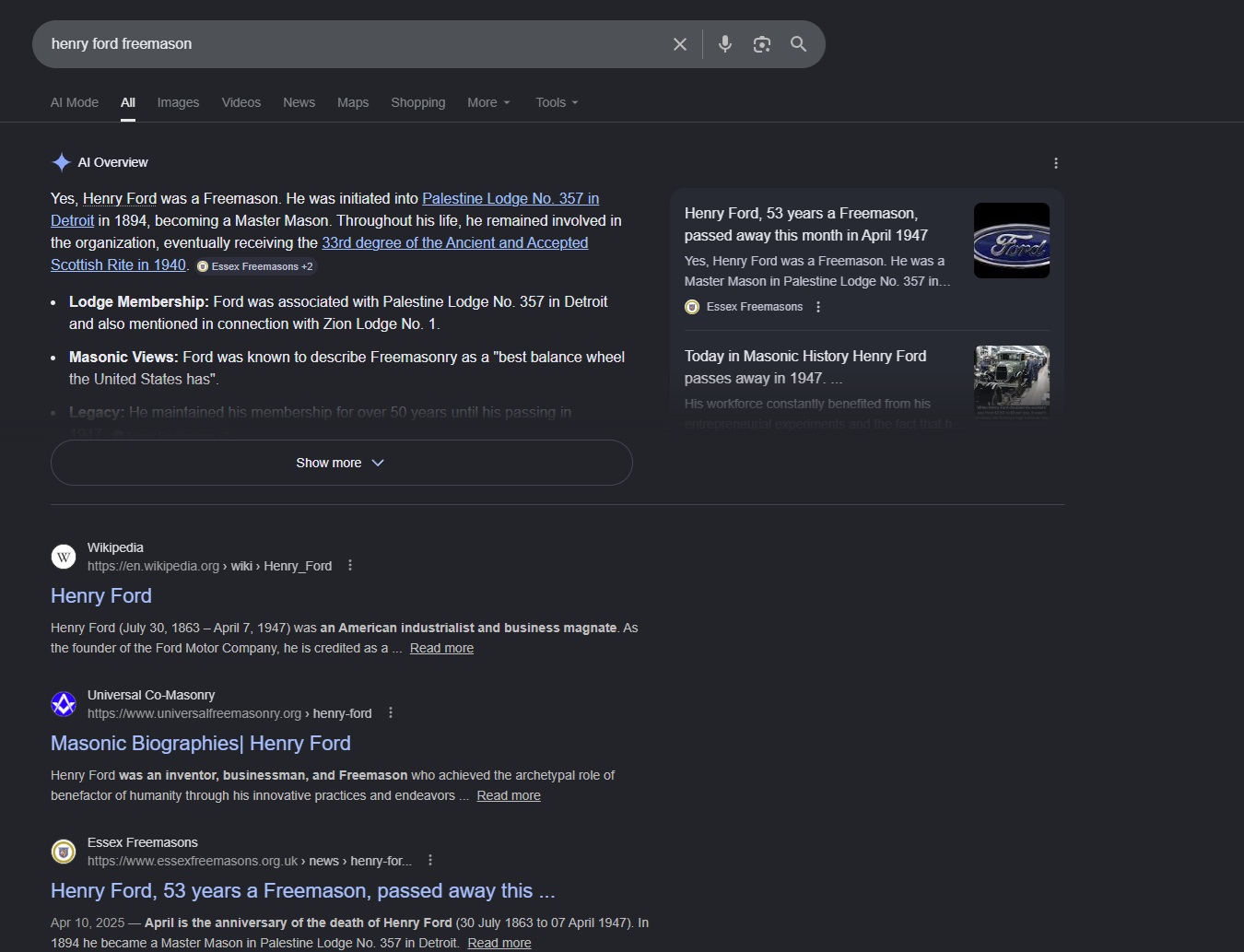The height and width of the screenshot is (952, 1244).
Task: Submit search with the magnifying glass icon
Action: 798,44
